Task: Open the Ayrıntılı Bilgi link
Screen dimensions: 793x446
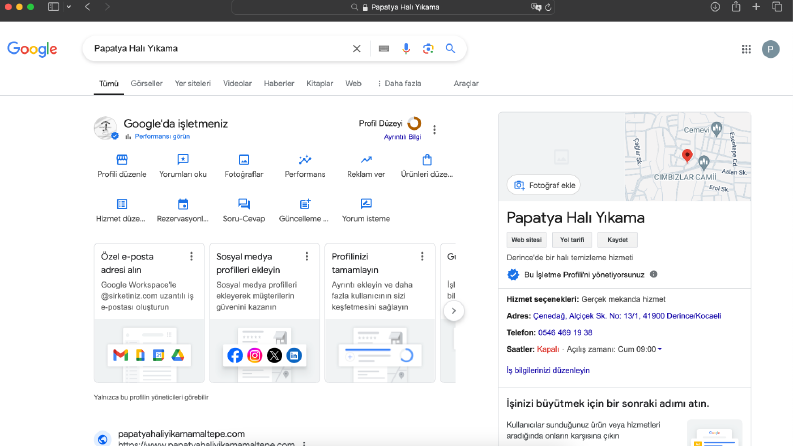Action: click(402, 137)
